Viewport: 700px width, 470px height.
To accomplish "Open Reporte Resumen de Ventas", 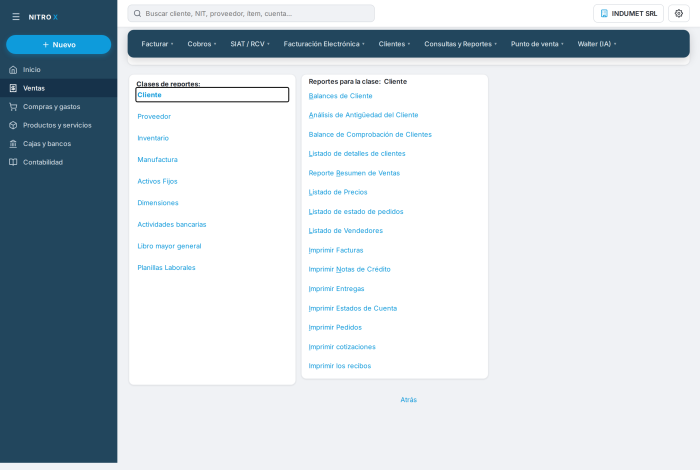I will 354,173.
